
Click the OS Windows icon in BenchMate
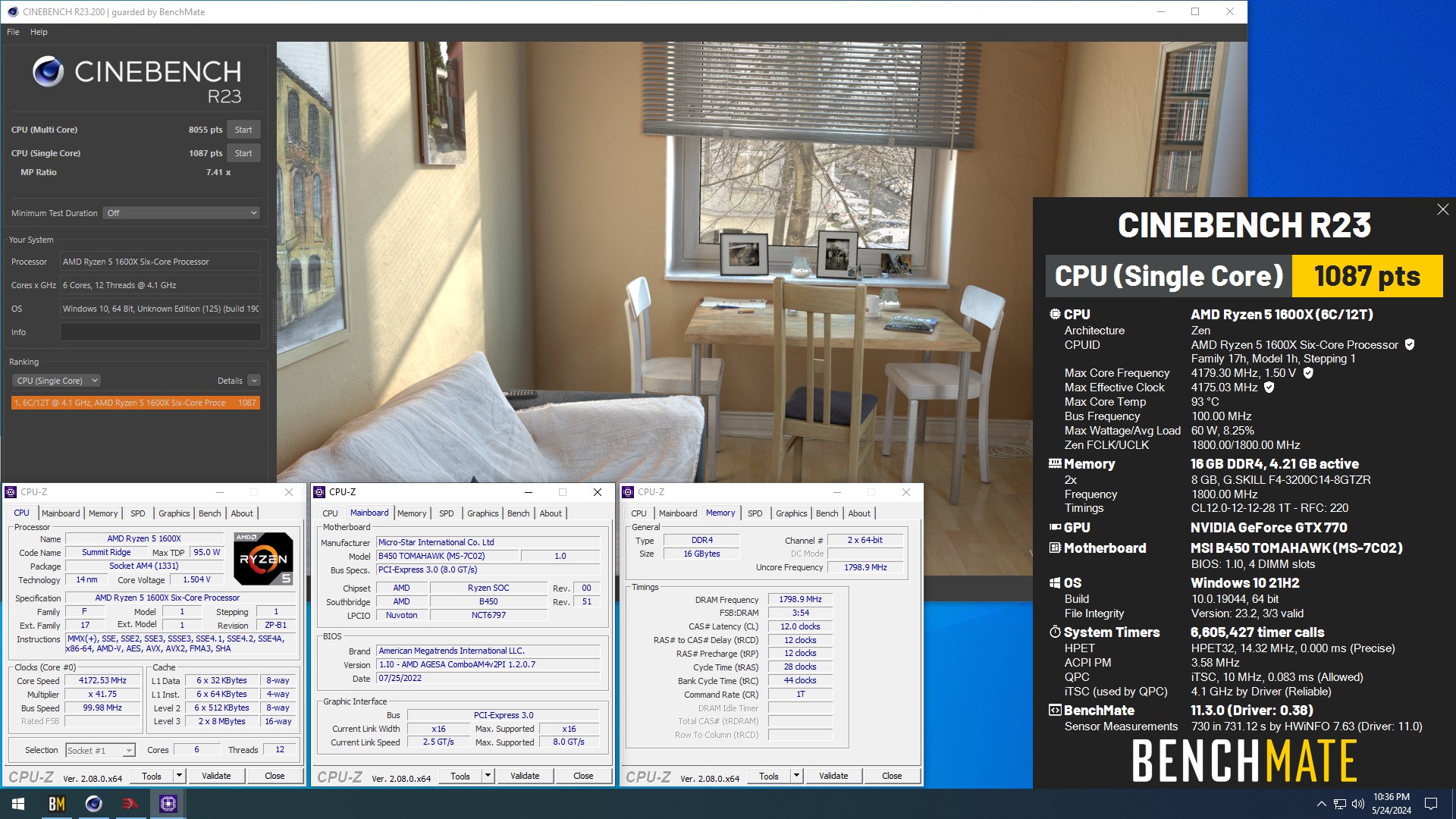coord(1054,582)
